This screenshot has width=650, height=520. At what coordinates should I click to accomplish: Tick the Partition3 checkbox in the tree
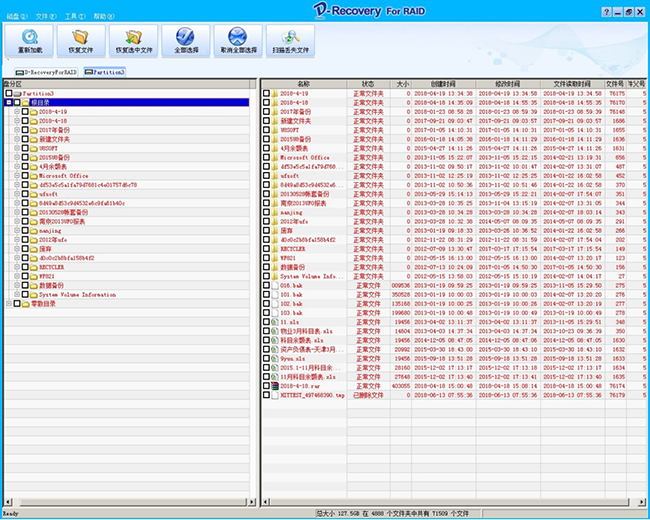click(9, 93)
